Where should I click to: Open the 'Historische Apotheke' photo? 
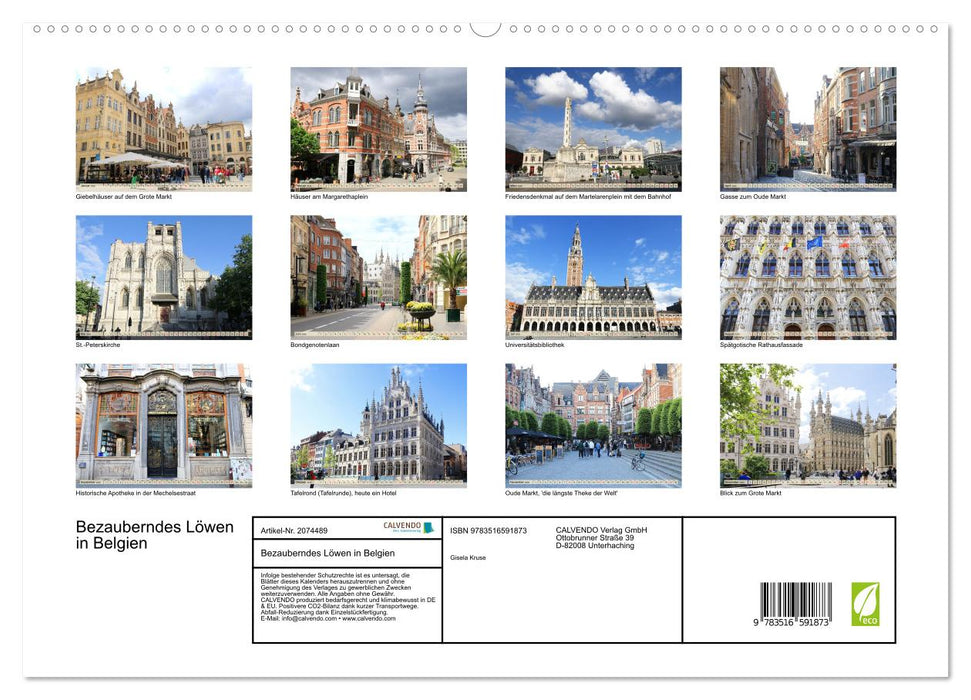pos(162,426)
